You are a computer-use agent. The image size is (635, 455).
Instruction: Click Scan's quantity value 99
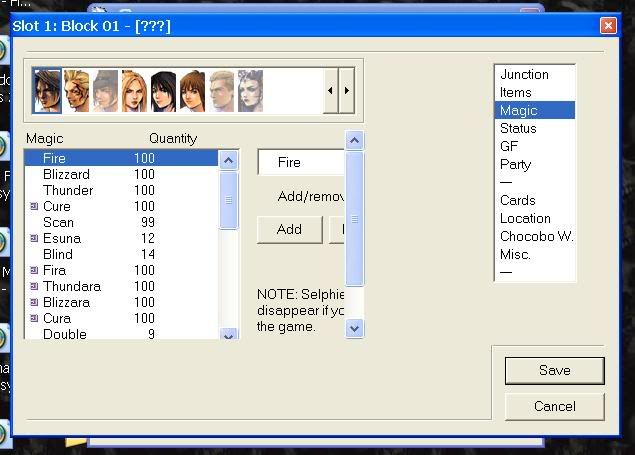148,222
